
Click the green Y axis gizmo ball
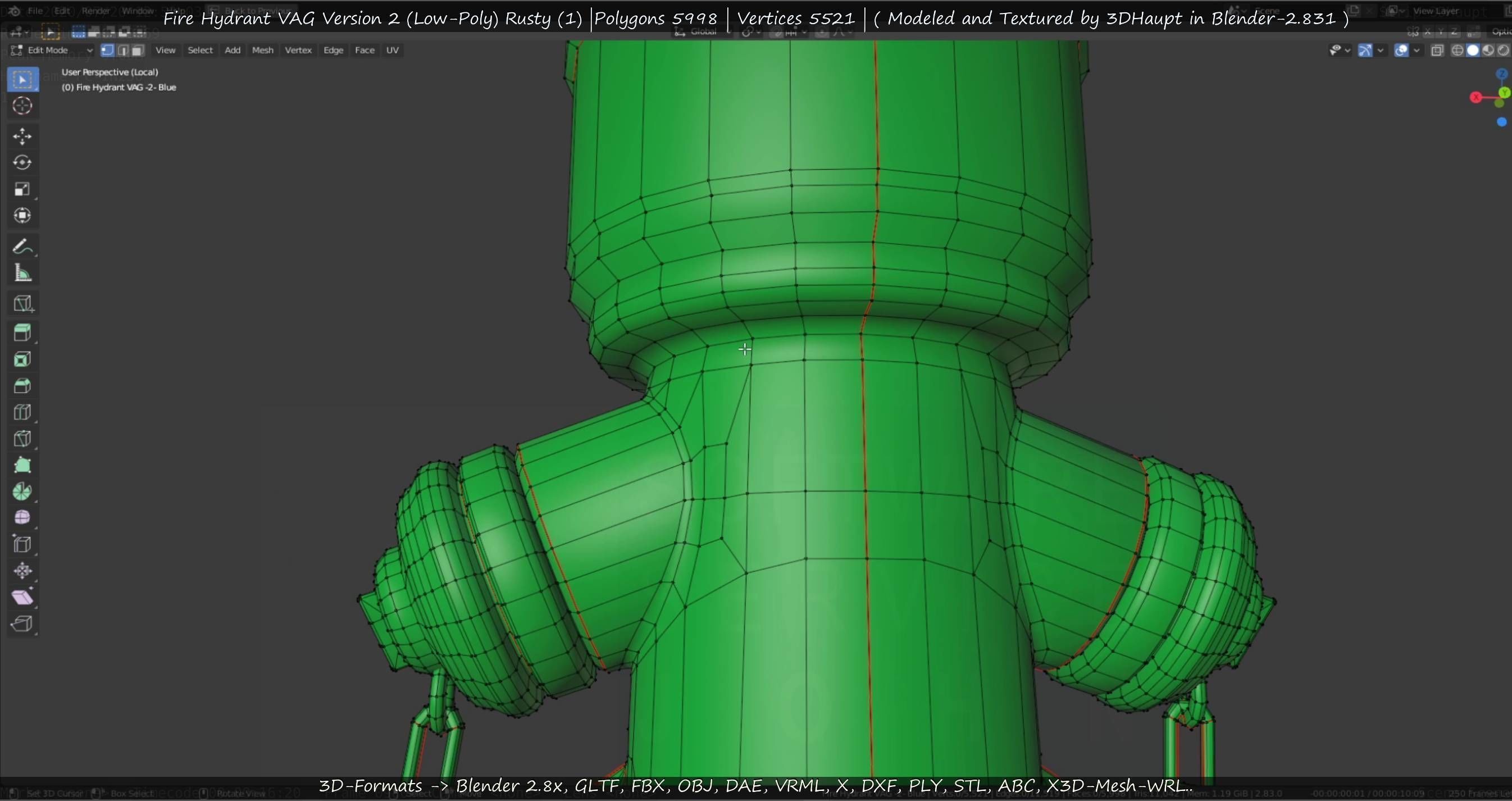[1504, 93]
